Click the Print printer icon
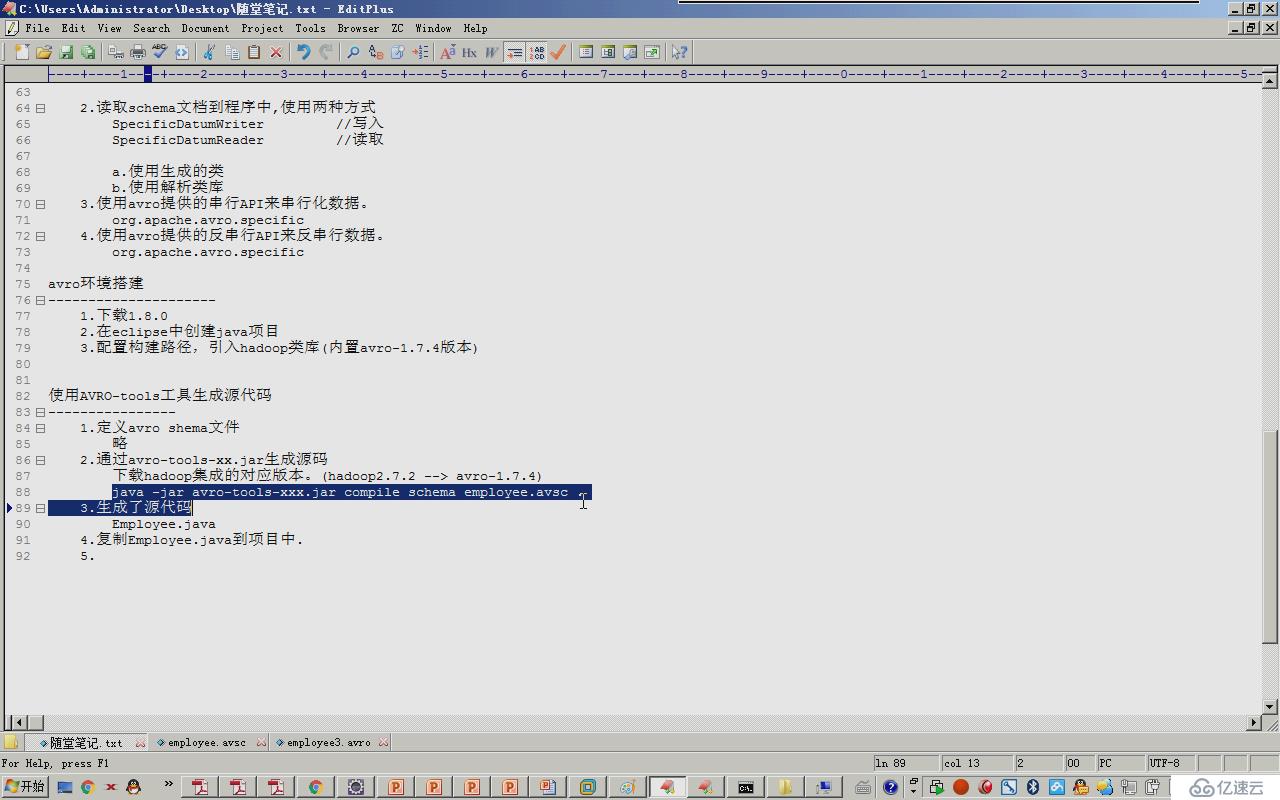Image resolution: width=1280 pixels, height=800 pixels. 138,52
